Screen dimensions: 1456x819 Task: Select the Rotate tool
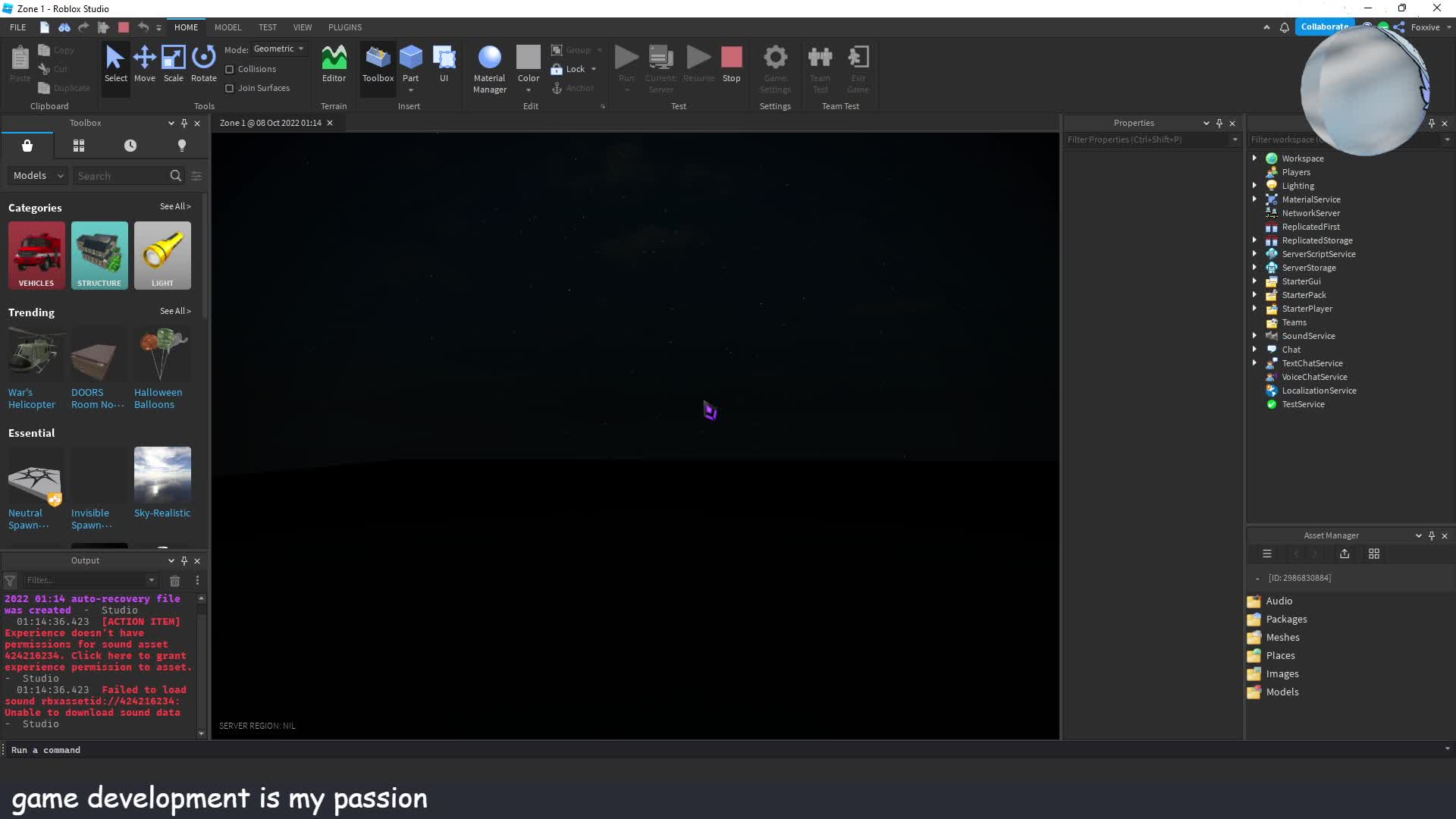click(x=203, y=62)
